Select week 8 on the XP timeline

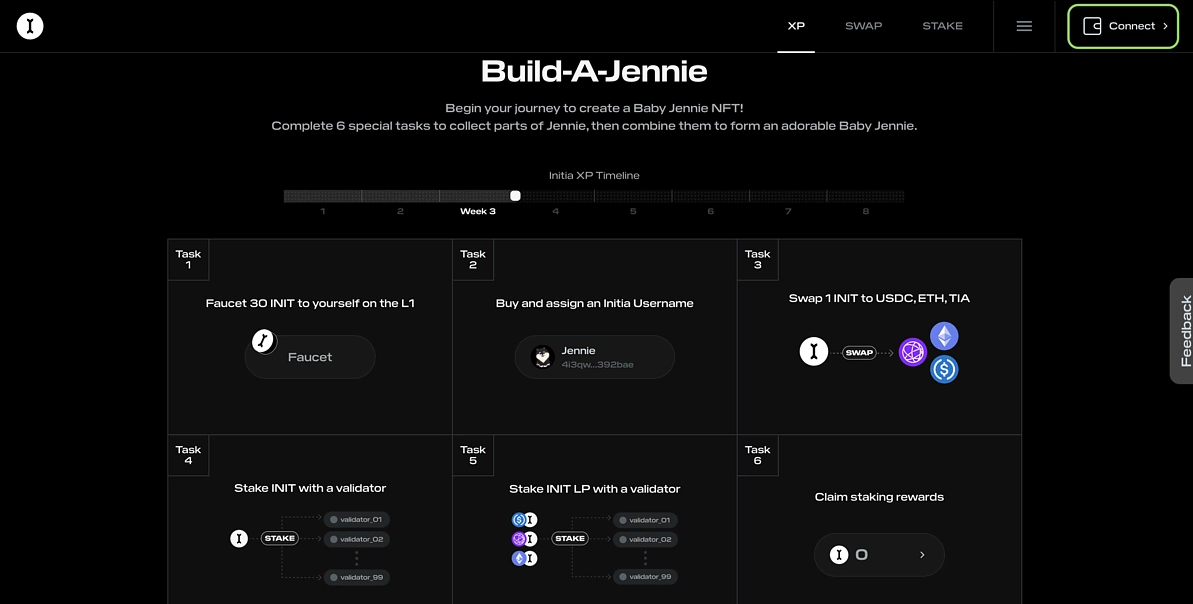866,211
